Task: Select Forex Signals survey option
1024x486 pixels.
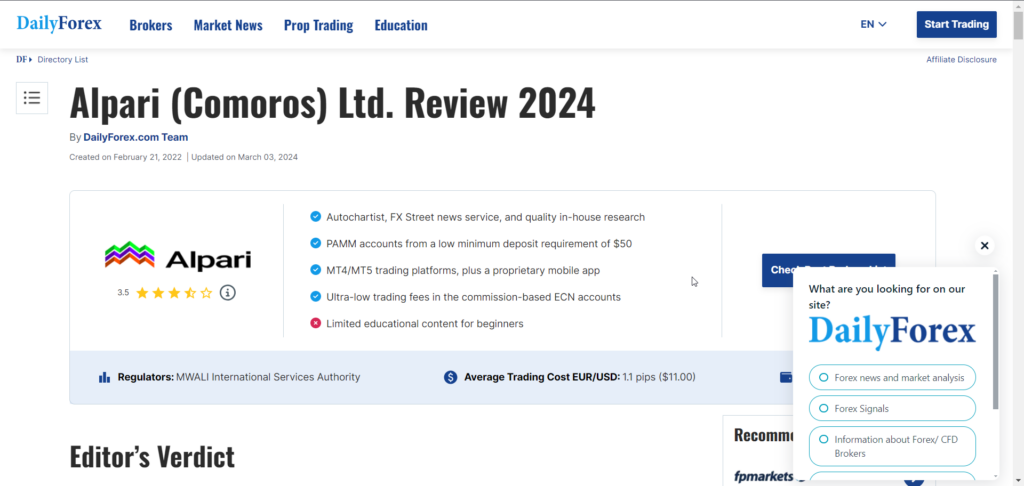Action: (892, 408)
